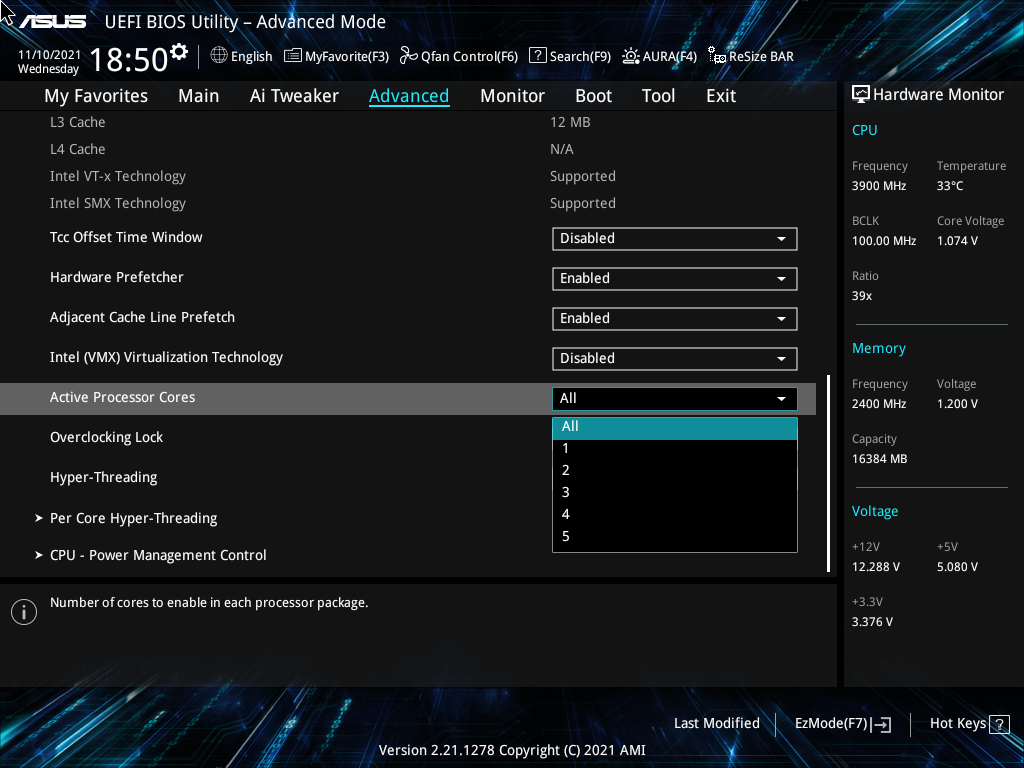
Task: Open ReSize BAR setting
Action: click(751, 56)
